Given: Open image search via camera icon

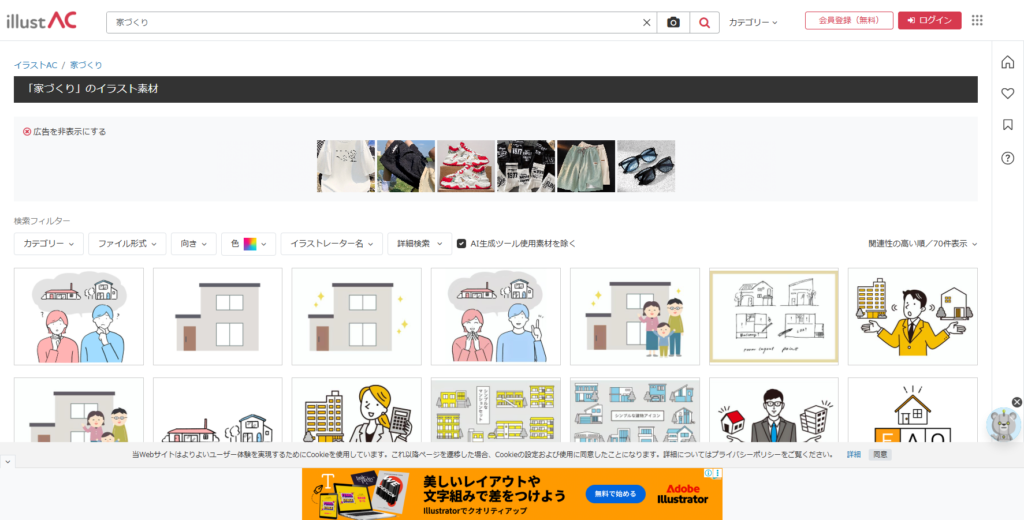Looking at the screenshot, I should pos(673,22).
